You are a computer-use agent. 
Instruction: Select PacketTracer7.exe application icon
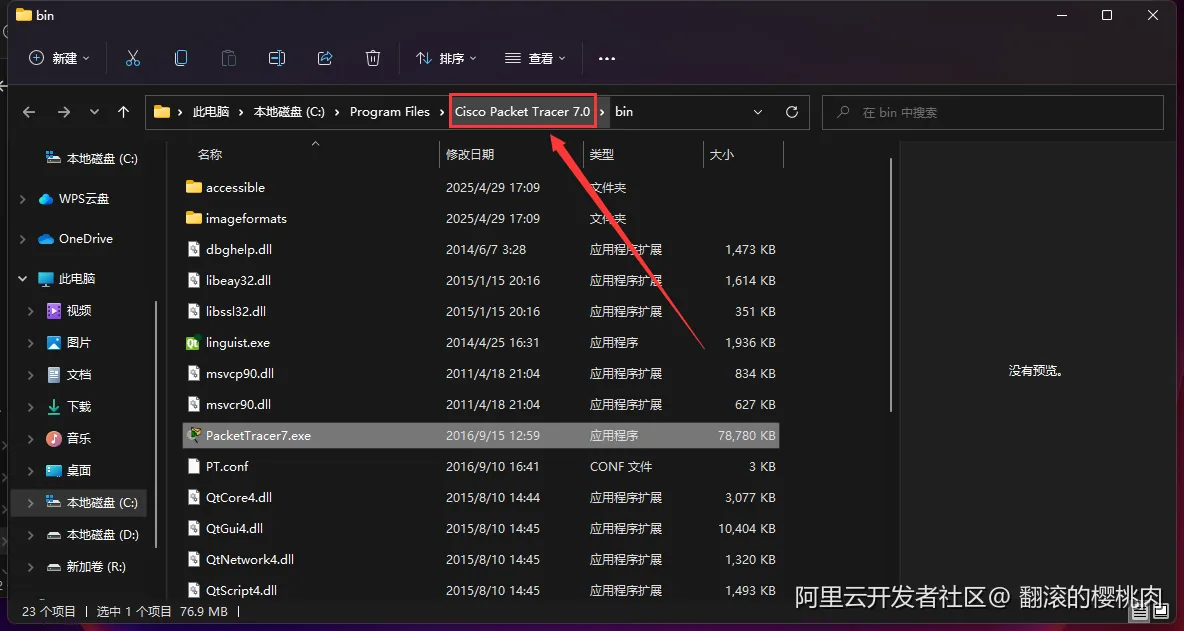tap(194, 435)
